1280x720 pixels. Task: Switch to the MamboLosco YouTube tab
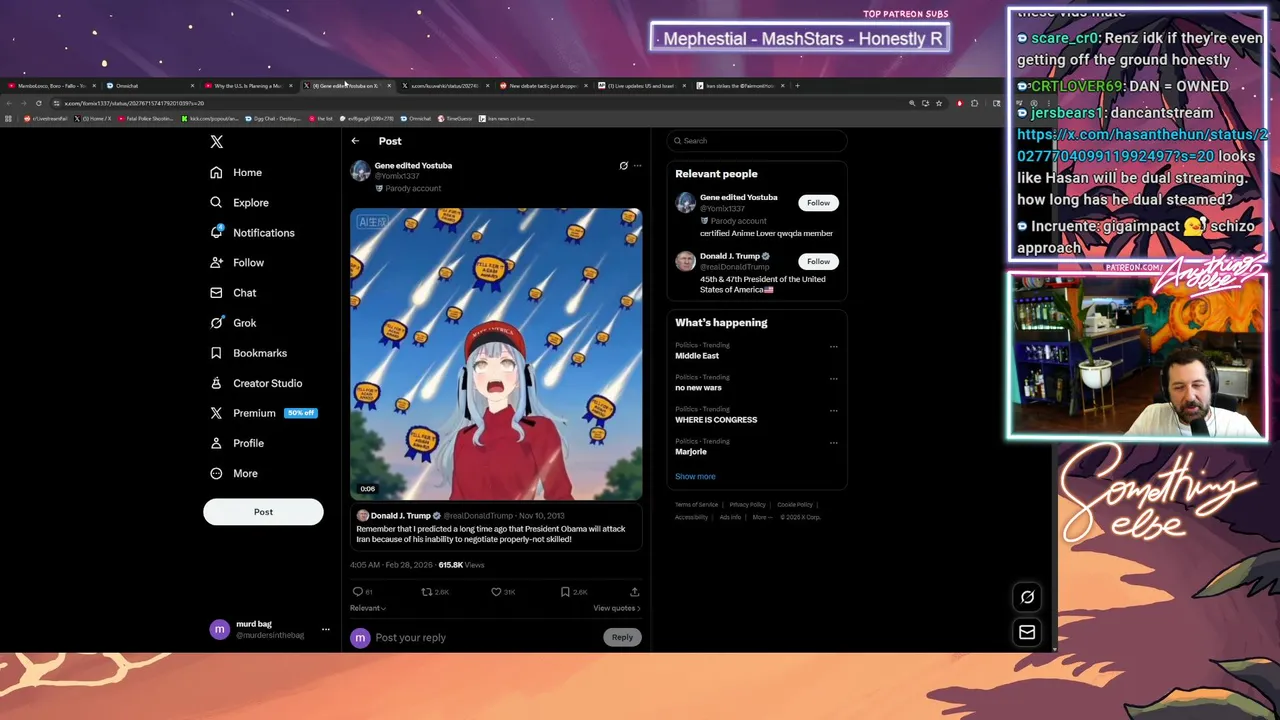pos(52,86)
